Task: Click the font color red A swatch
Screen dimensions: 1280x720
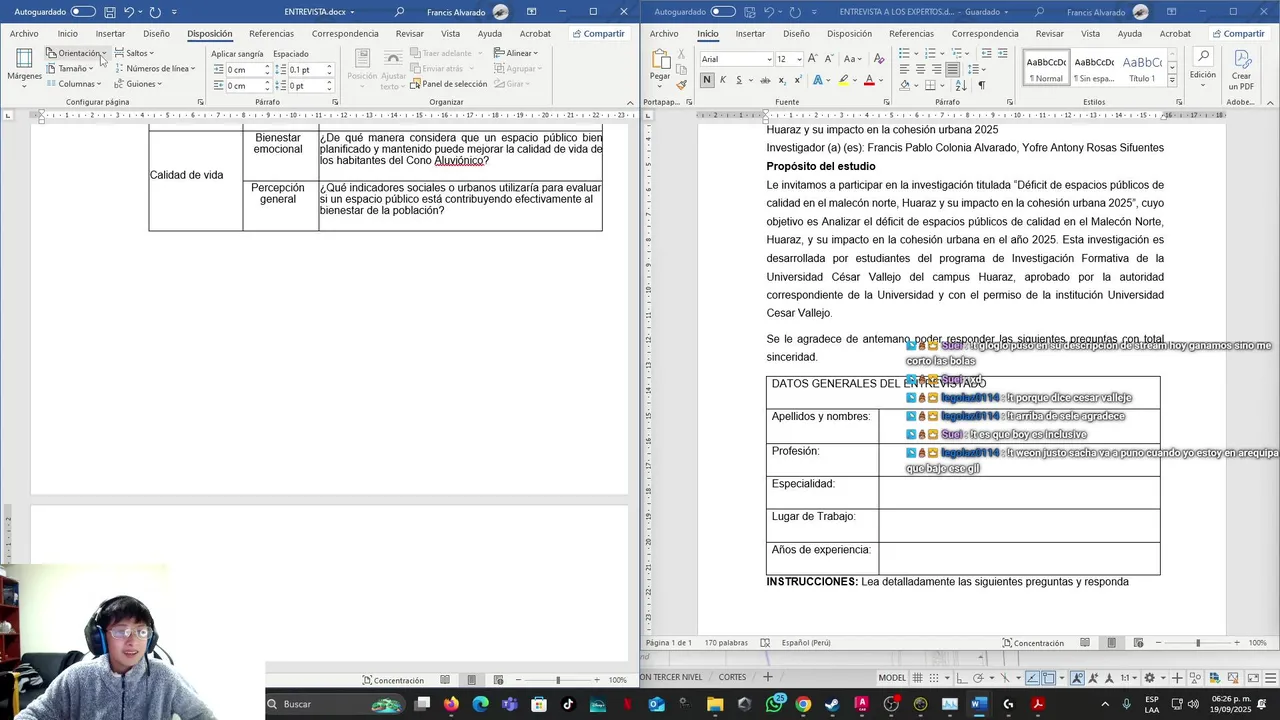Action: 869,80
